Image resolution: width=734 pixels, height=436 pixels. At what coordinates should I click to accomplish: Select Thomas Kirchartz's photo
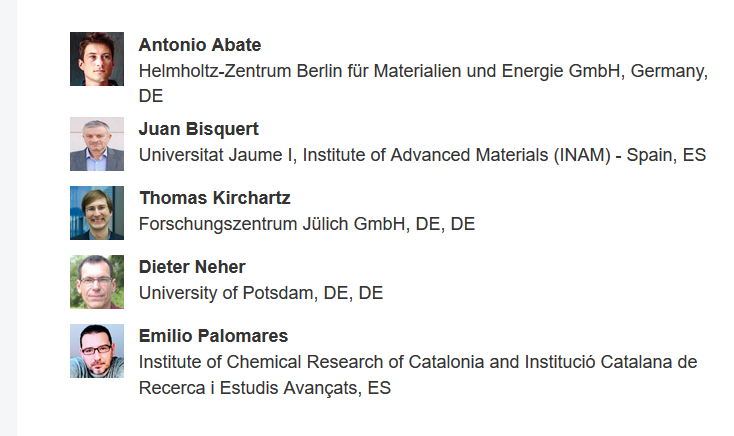point(97,213)
